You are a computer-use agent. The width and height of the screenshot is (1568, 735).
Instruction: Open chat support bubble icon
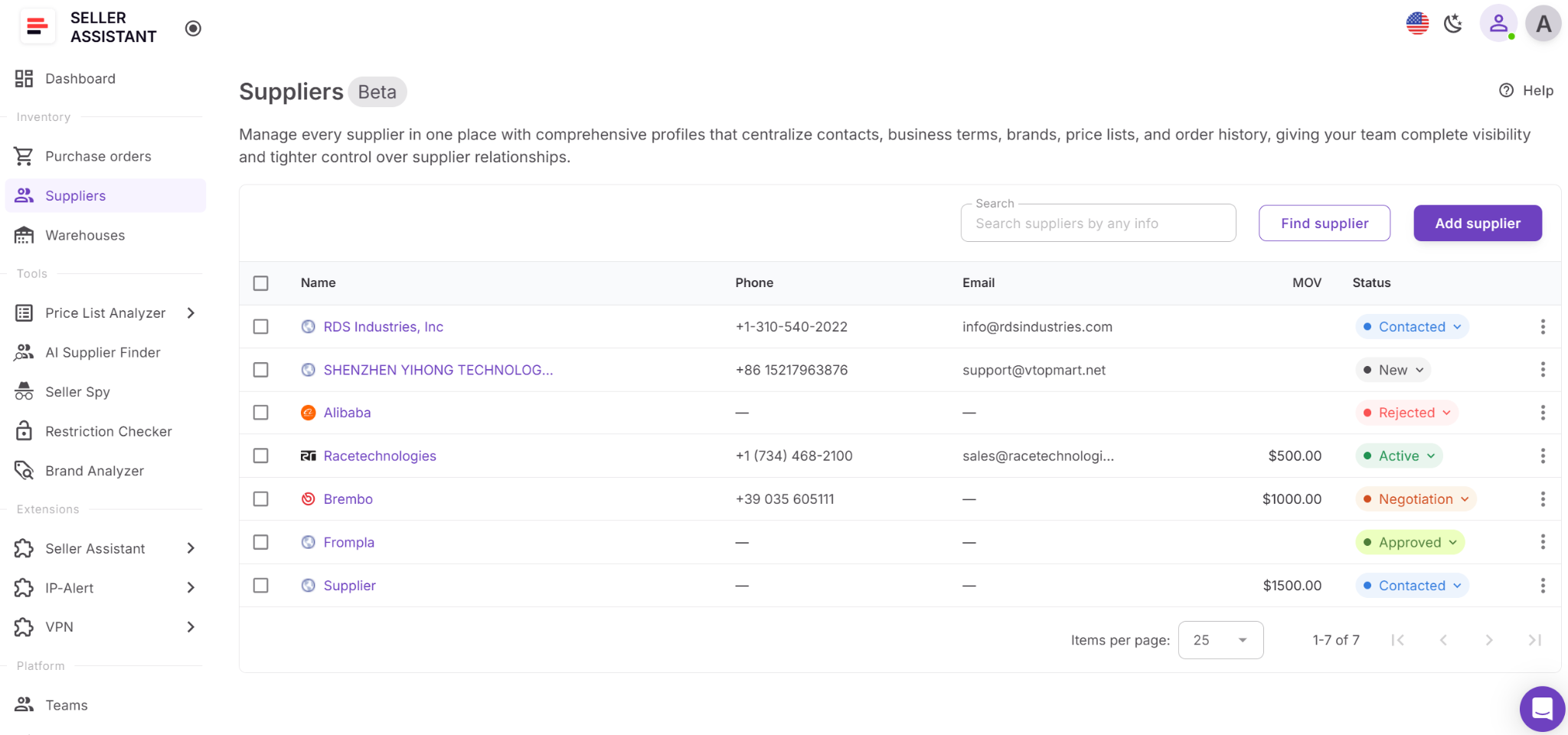[1541, 708]
